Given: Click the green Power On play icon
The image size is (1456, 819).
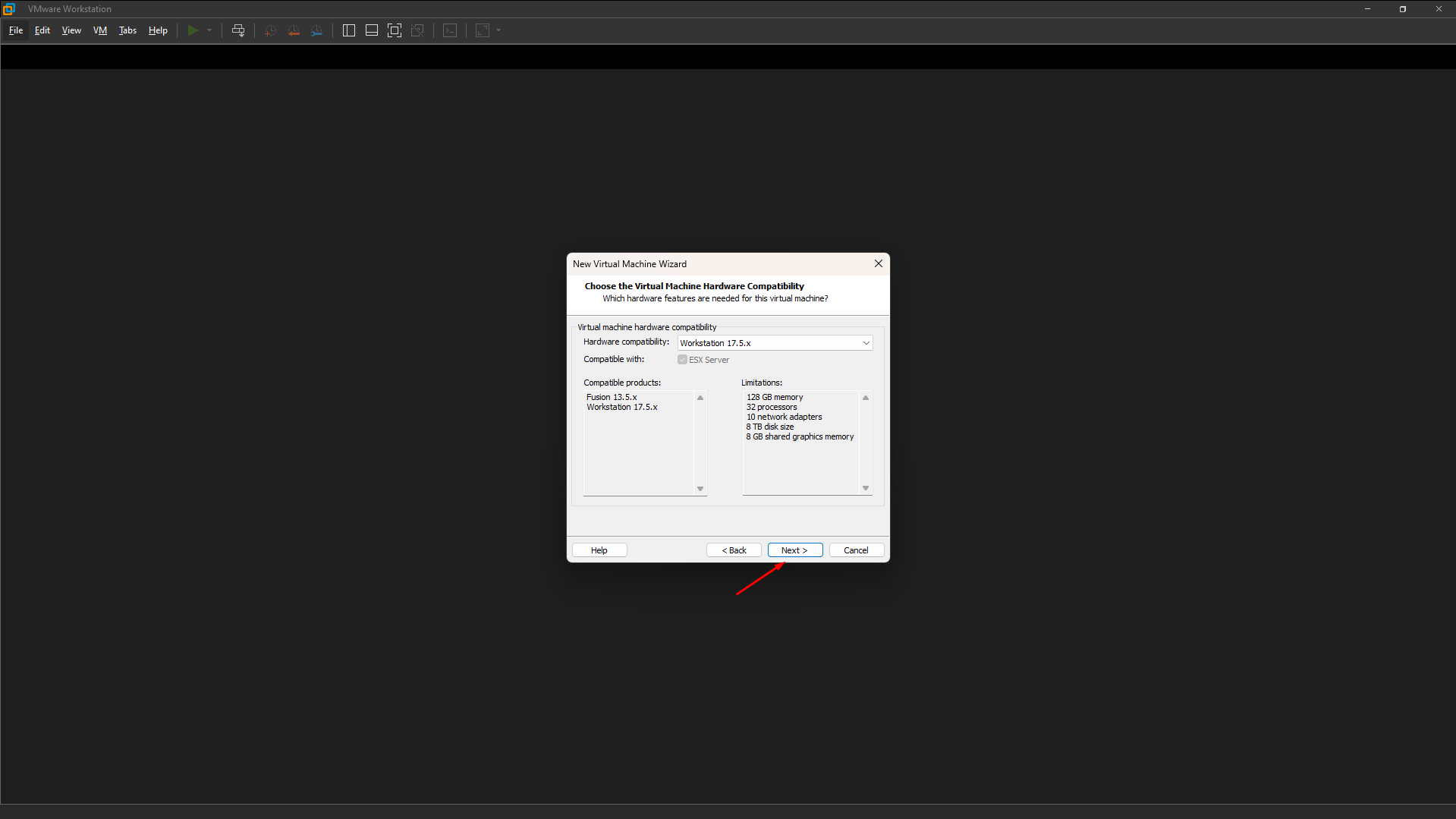Looking at the screenshot, I should pyautogui.click(x=193, y=30).
